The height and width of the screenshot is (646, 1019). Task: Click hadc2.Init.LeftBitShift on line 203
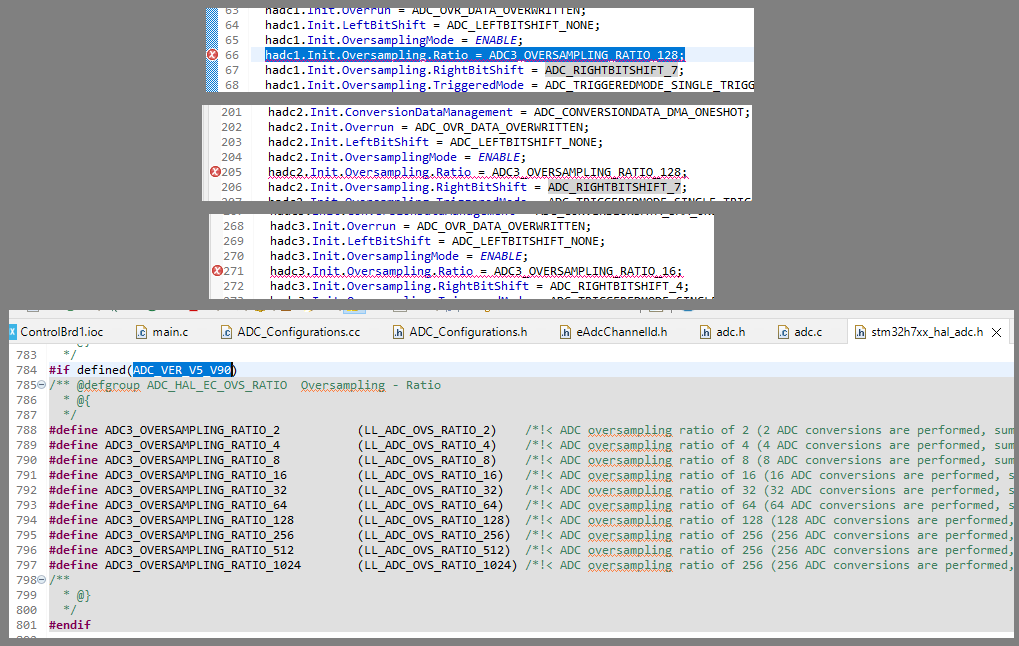pyautogui.click(x=348, y=142)
